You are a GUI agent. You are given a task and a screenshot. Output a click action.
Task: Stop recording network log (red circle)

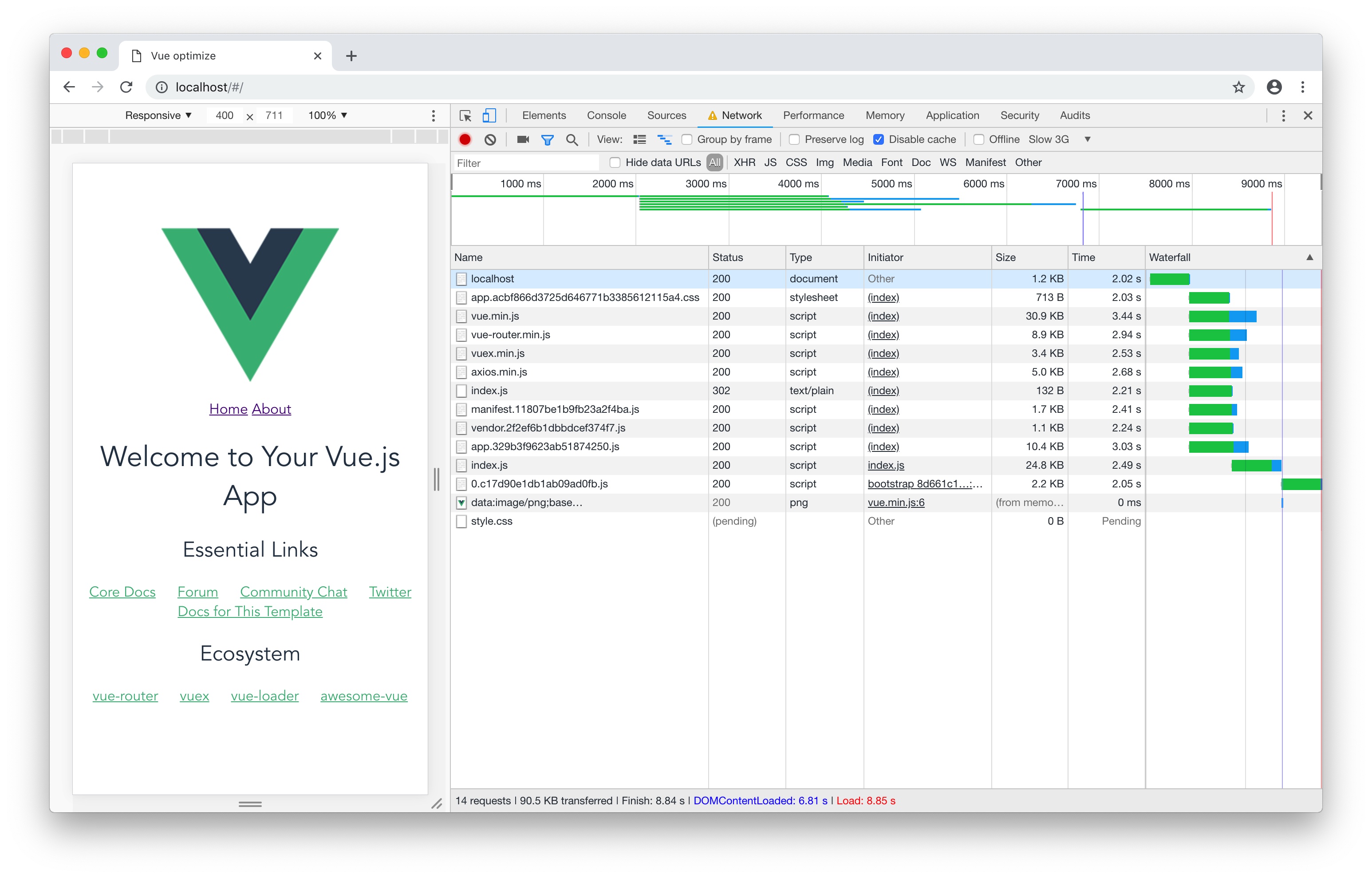pos(465,140)
